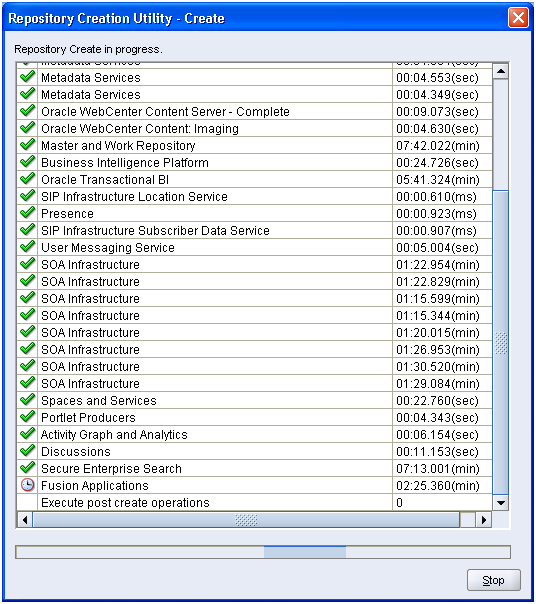Select Oracle WebCenter Content: Imaging name

pyautogui.click(x=140, y=129)
